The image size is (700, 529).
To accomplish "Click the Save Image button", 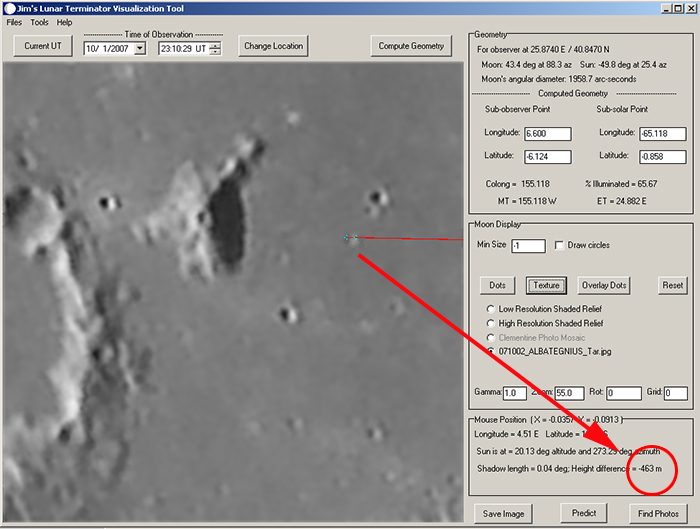I will (503, 514).
